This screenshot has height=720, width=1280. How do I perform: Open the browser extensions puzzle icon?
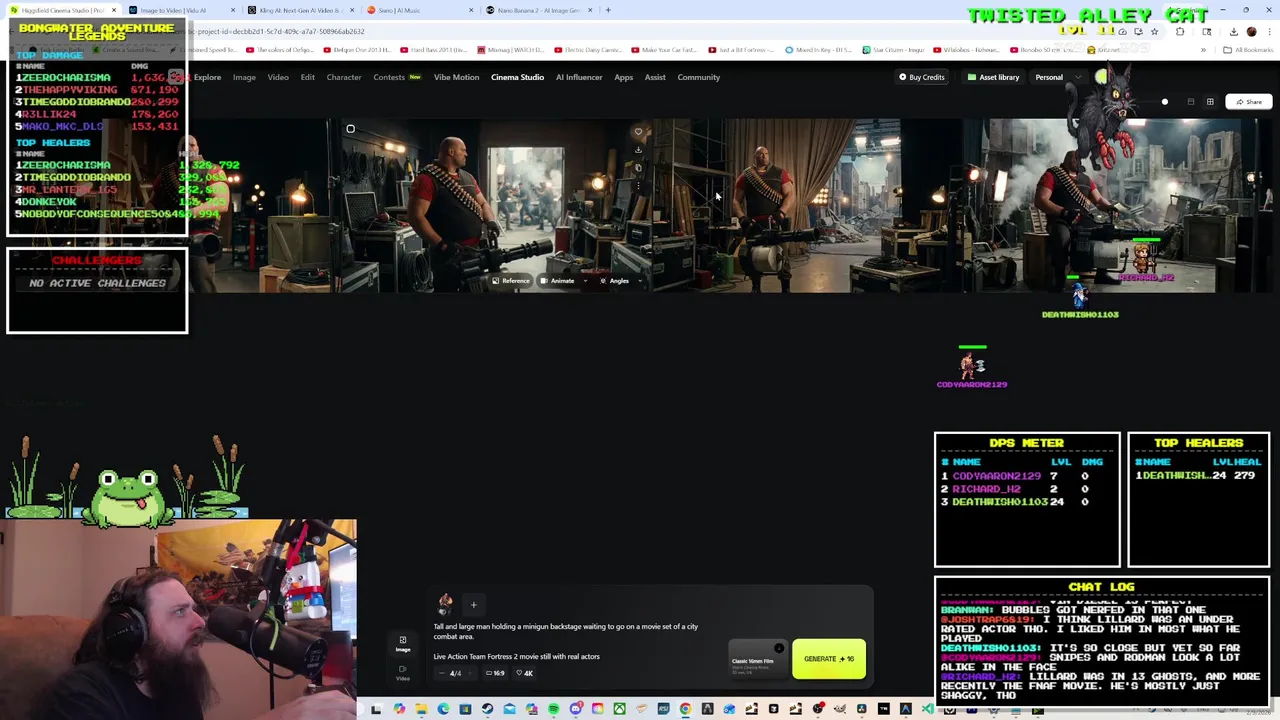[x=1180, y=32]
